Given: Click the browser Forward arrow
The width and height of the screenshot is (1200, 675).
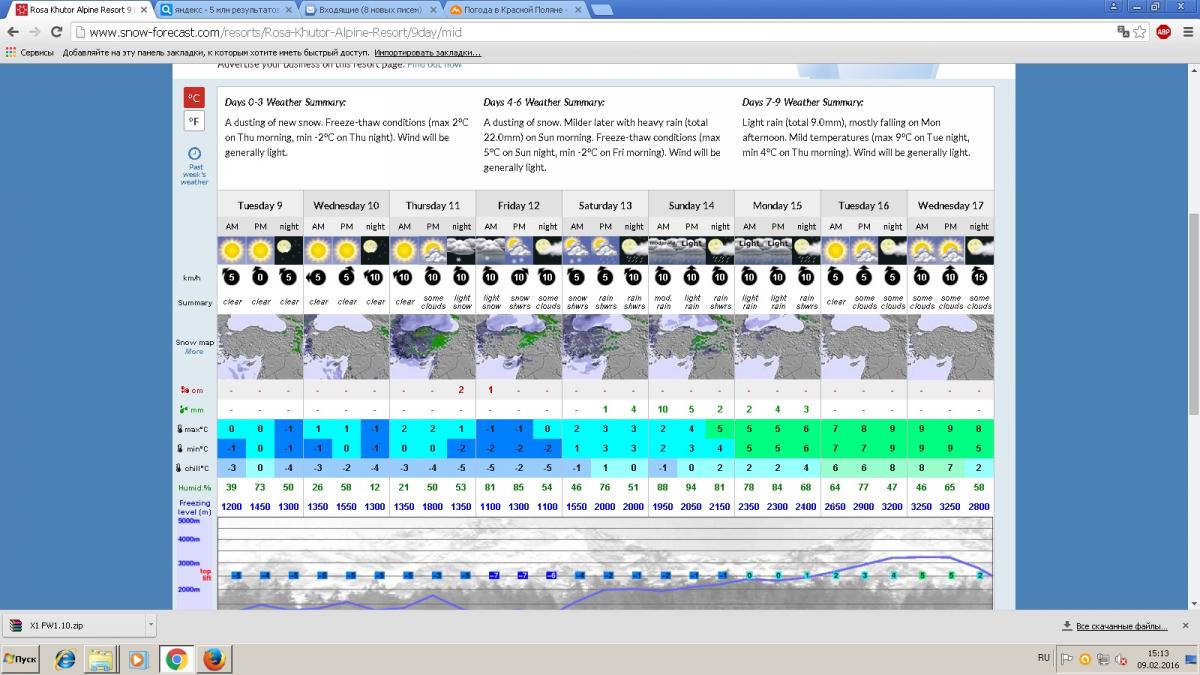Looking at the screenshot, I should point(35,32).
